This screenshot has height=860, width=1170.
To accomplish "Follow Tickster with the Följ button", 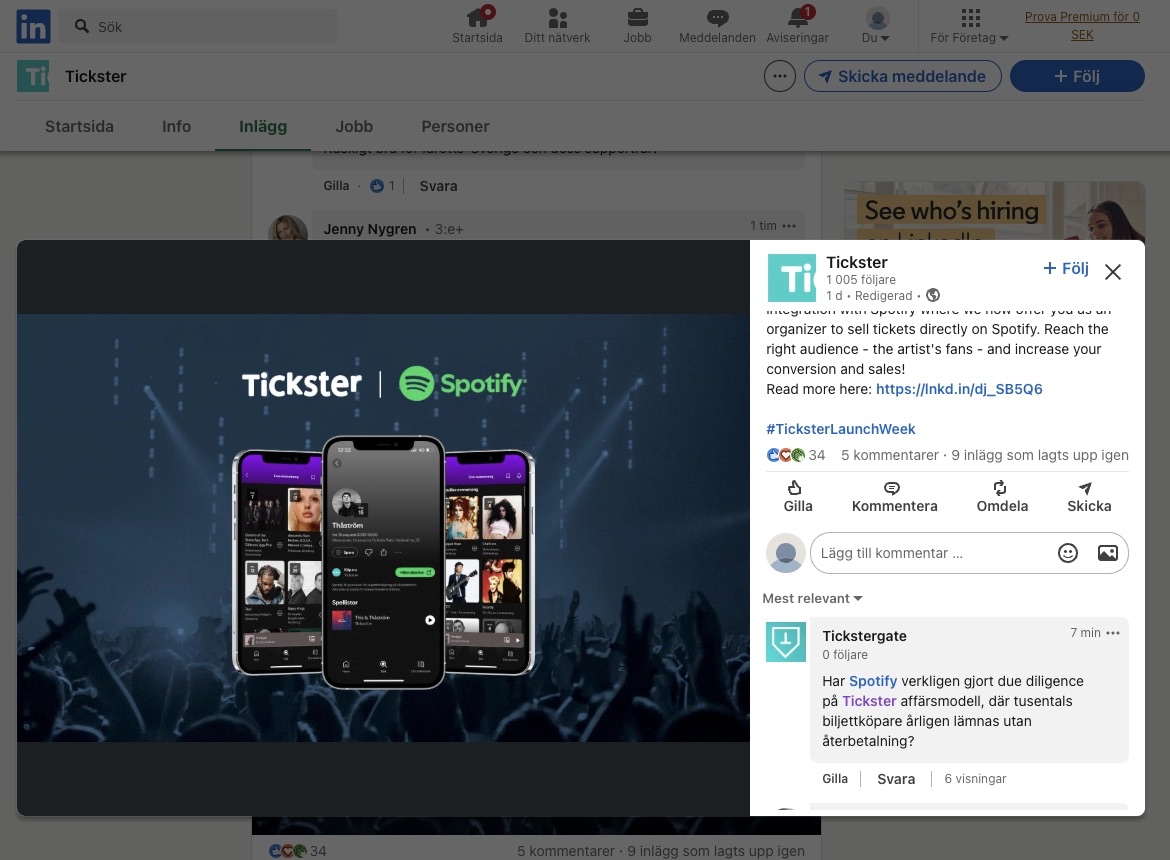I will pyautogui.click(x=1065, y=268).
